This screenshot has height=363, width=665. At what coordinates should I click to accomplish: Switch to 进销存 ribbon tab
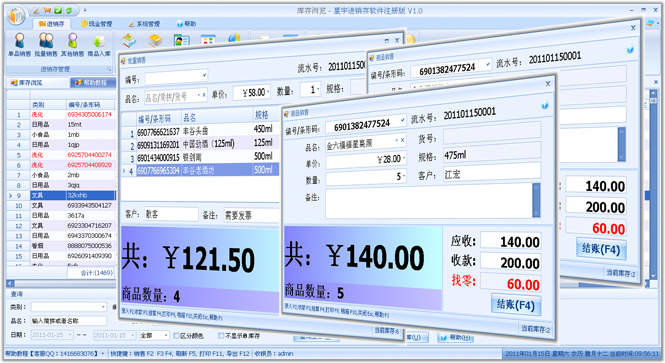click(x=51, y=24)
